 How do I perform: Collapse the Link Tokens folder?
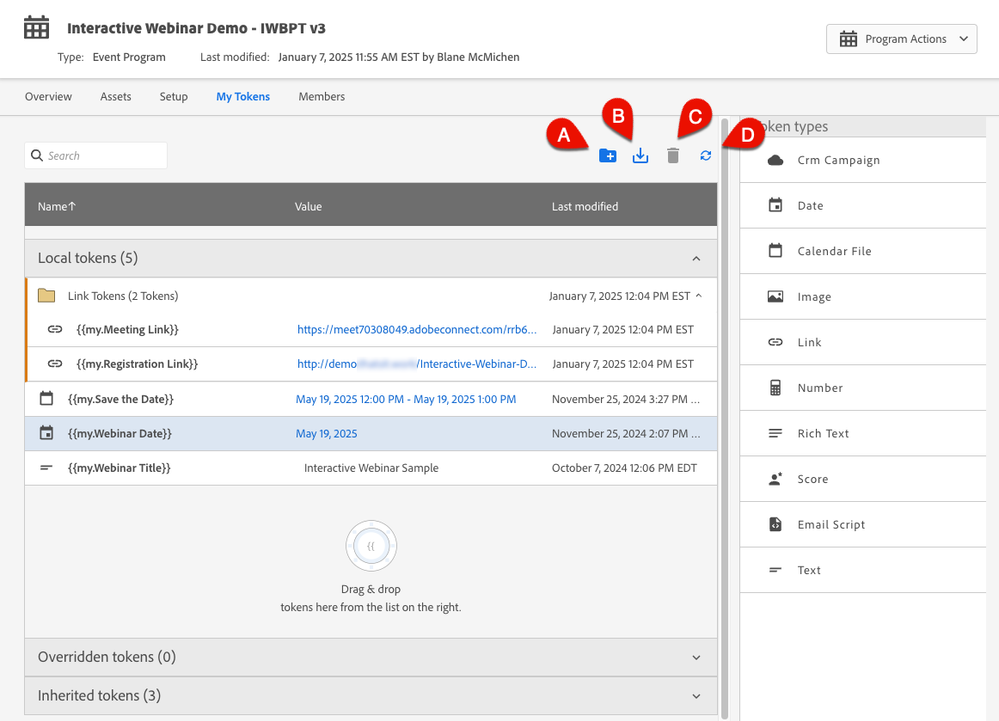point(699,296)
